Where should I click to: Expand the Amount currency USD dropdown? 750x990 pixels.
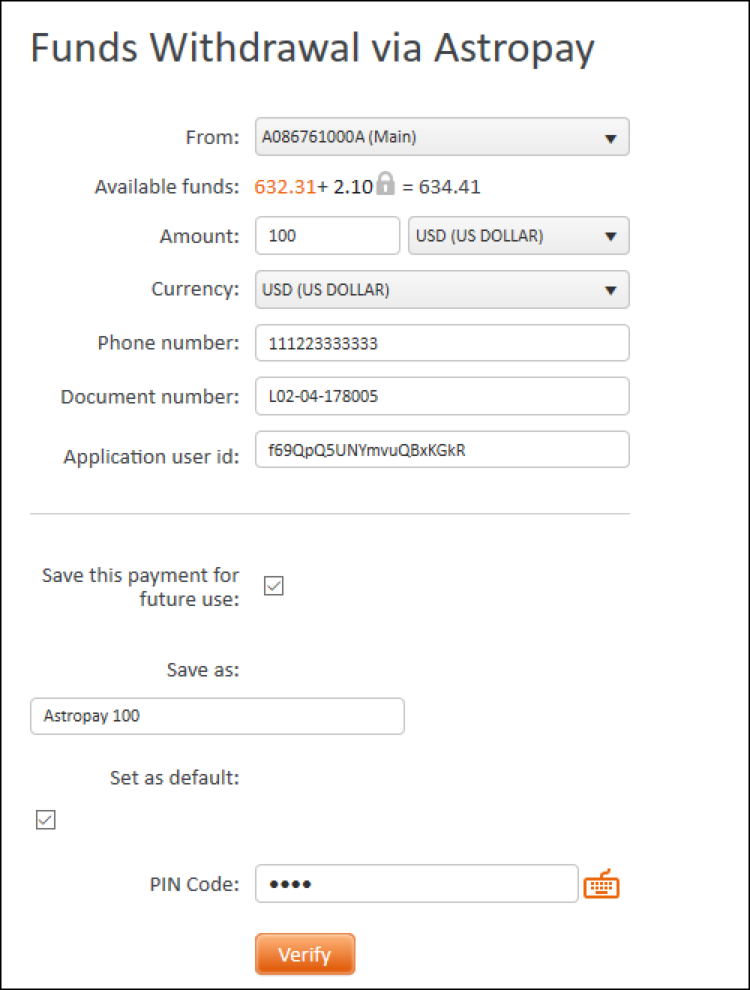518,236
